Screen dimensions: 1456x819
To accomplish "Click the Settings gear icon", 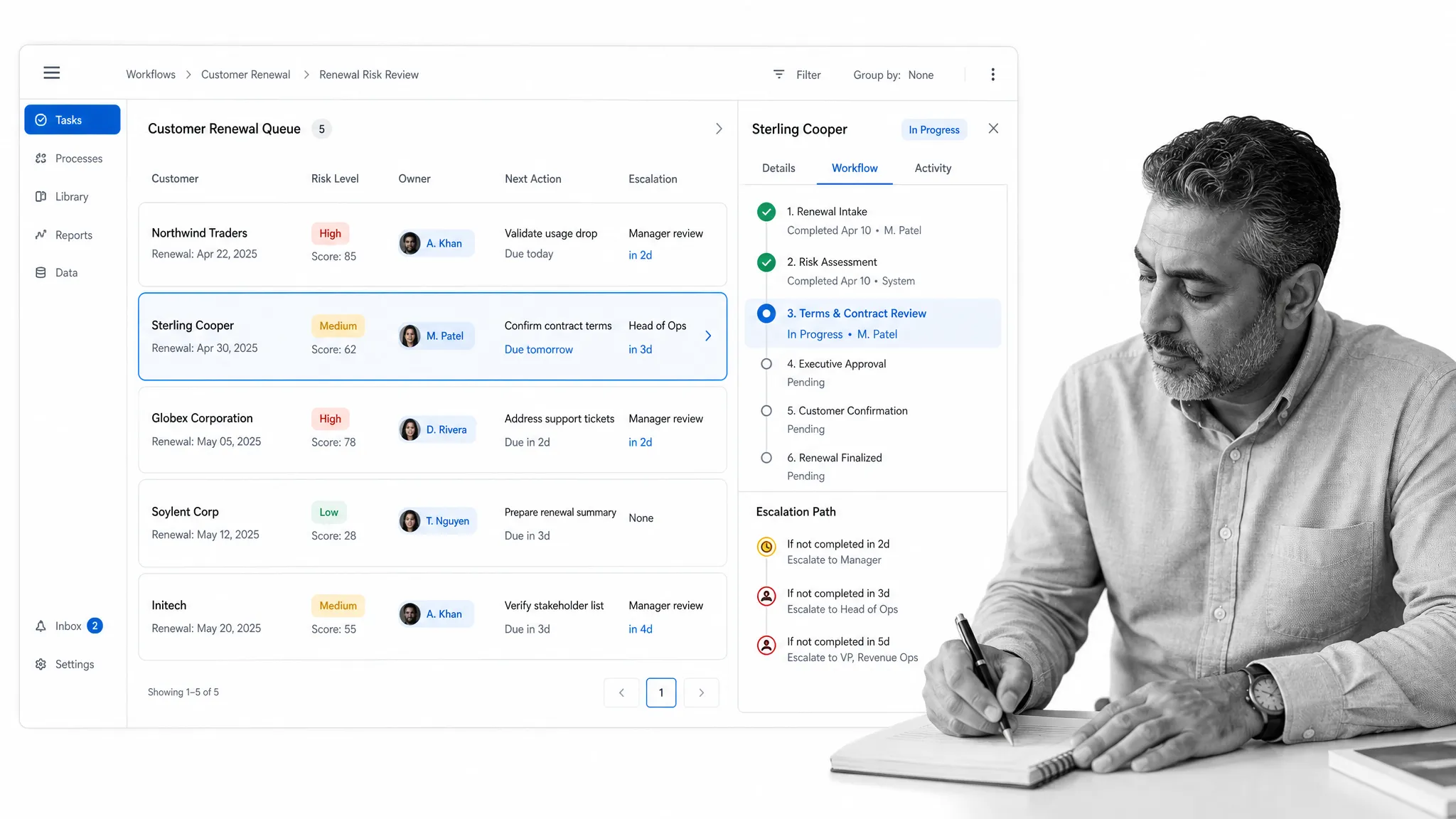I will coord(41,664).
